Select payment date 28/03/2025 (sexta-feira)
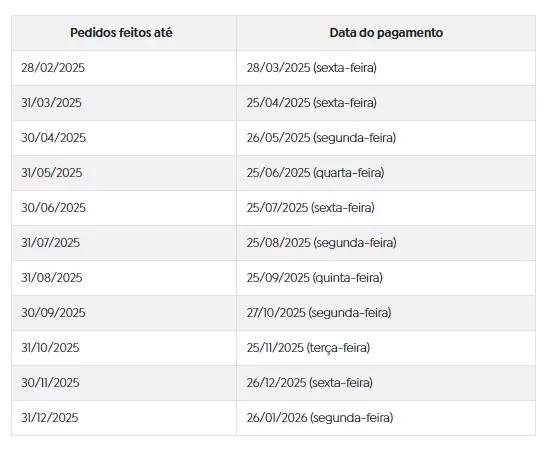The image size is (549, 450). (x=386, y=68)
